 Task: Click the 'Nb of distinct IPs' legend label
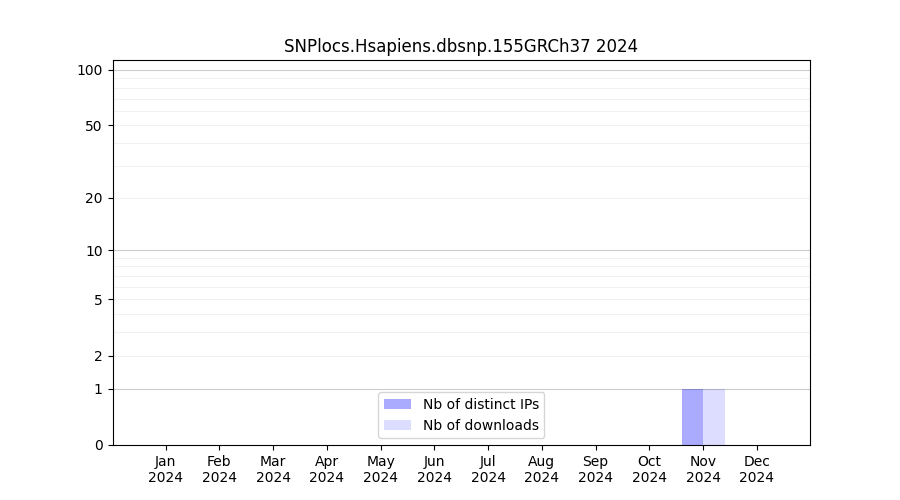pos(480,404)
